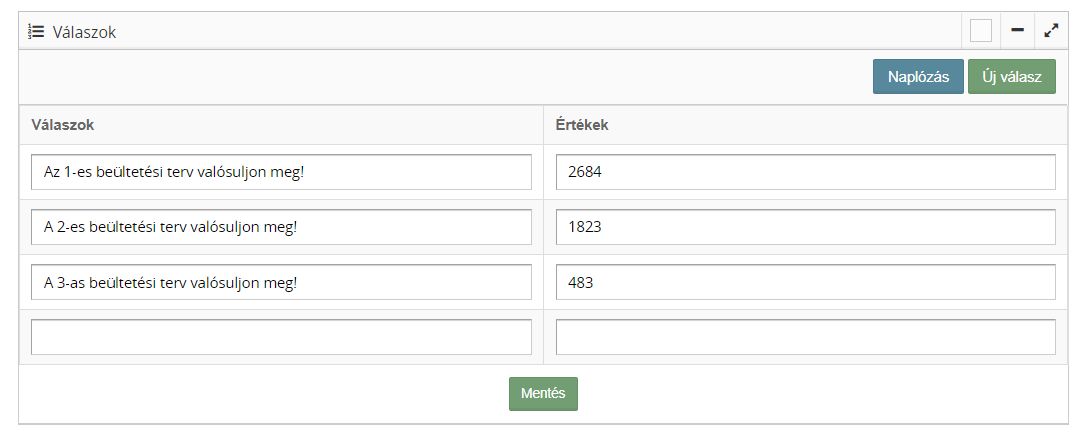The image size is (1085, 434).
Task: Save the answers with Mentés button
Action: tap(543, 393)
